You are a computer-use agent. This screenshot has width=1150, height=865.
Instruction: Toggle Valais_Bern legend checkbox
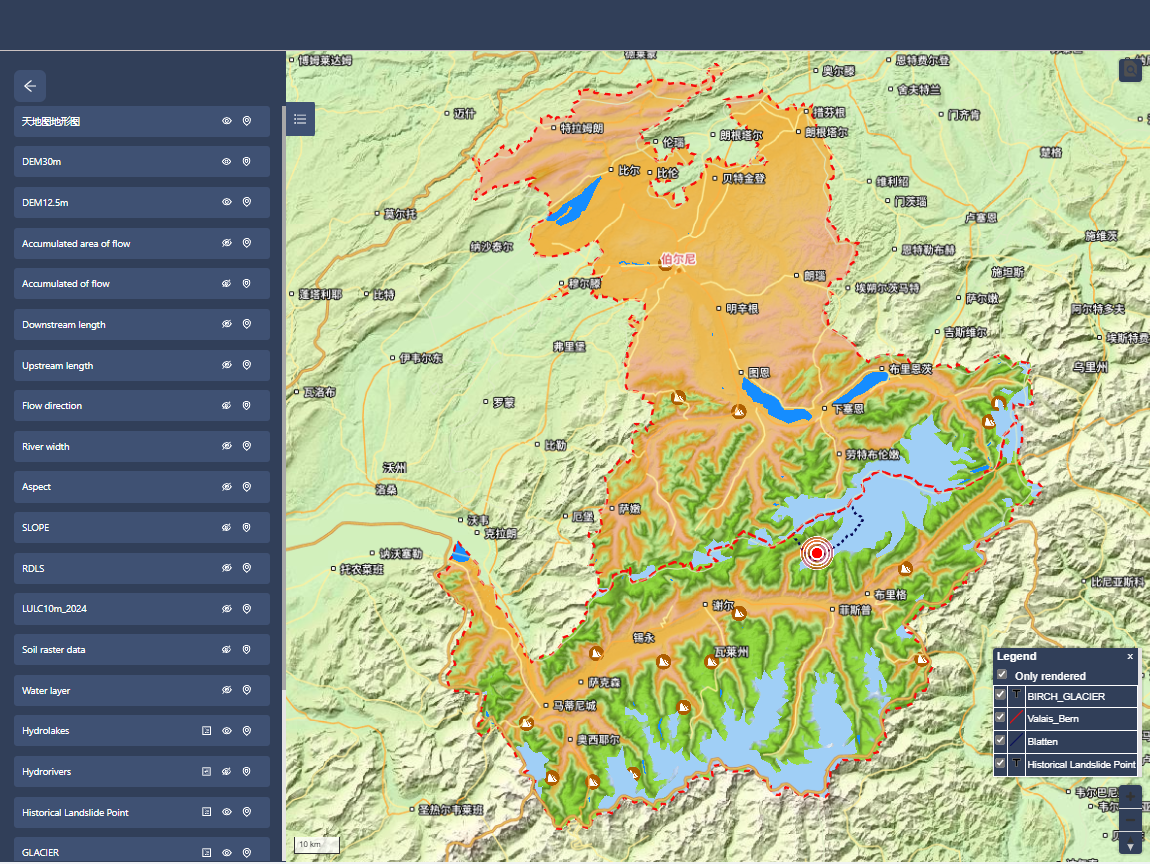(1001, 718)
